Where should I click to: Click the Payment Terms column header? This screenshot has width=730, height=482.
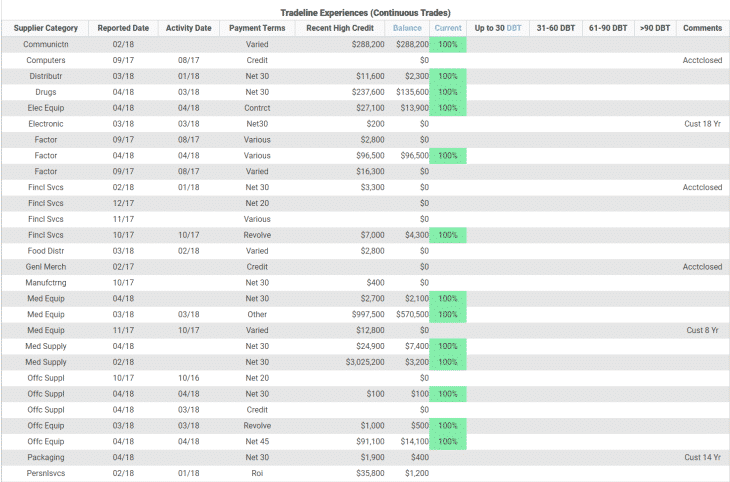(257, 28)
